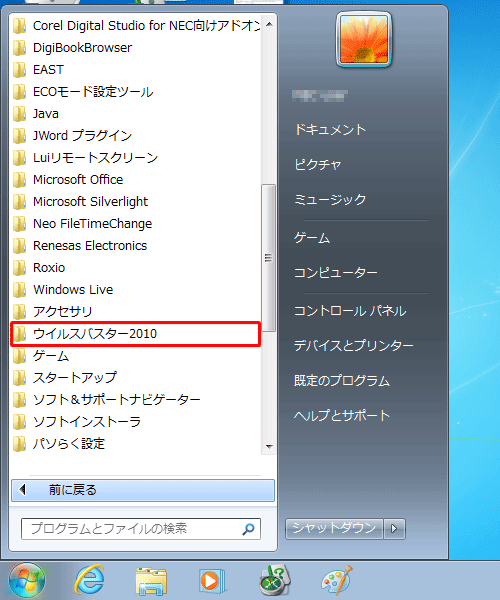Click 前に戻る to go back
Viewport: 500px width, 600px height.
coord(143,490)
